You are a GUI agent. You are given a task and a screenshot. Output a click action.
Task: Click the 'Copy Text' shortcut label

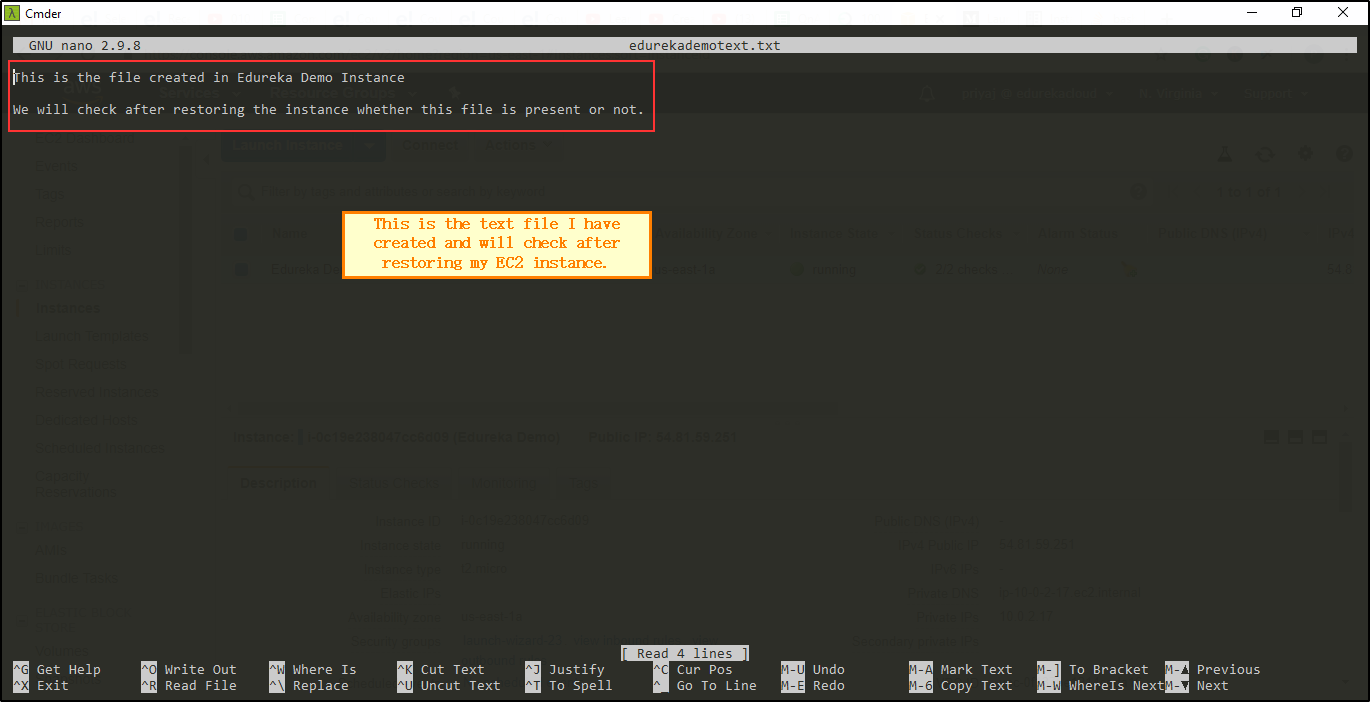[x=977, y=686]
